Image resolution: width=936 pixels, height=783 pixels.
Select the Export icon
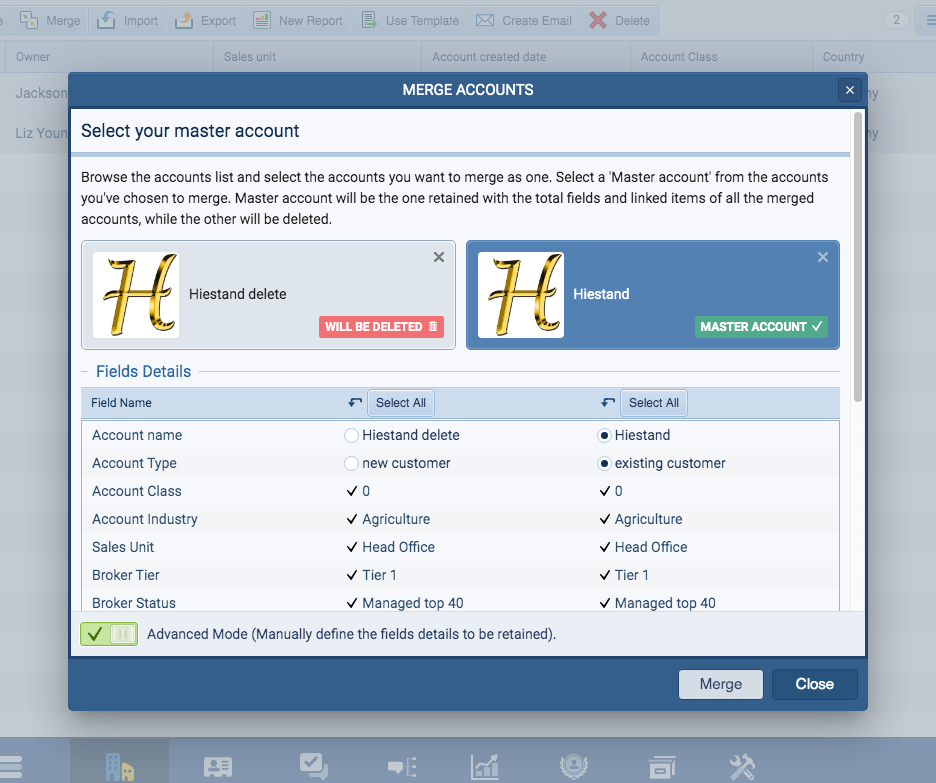(x=205, y=19)
